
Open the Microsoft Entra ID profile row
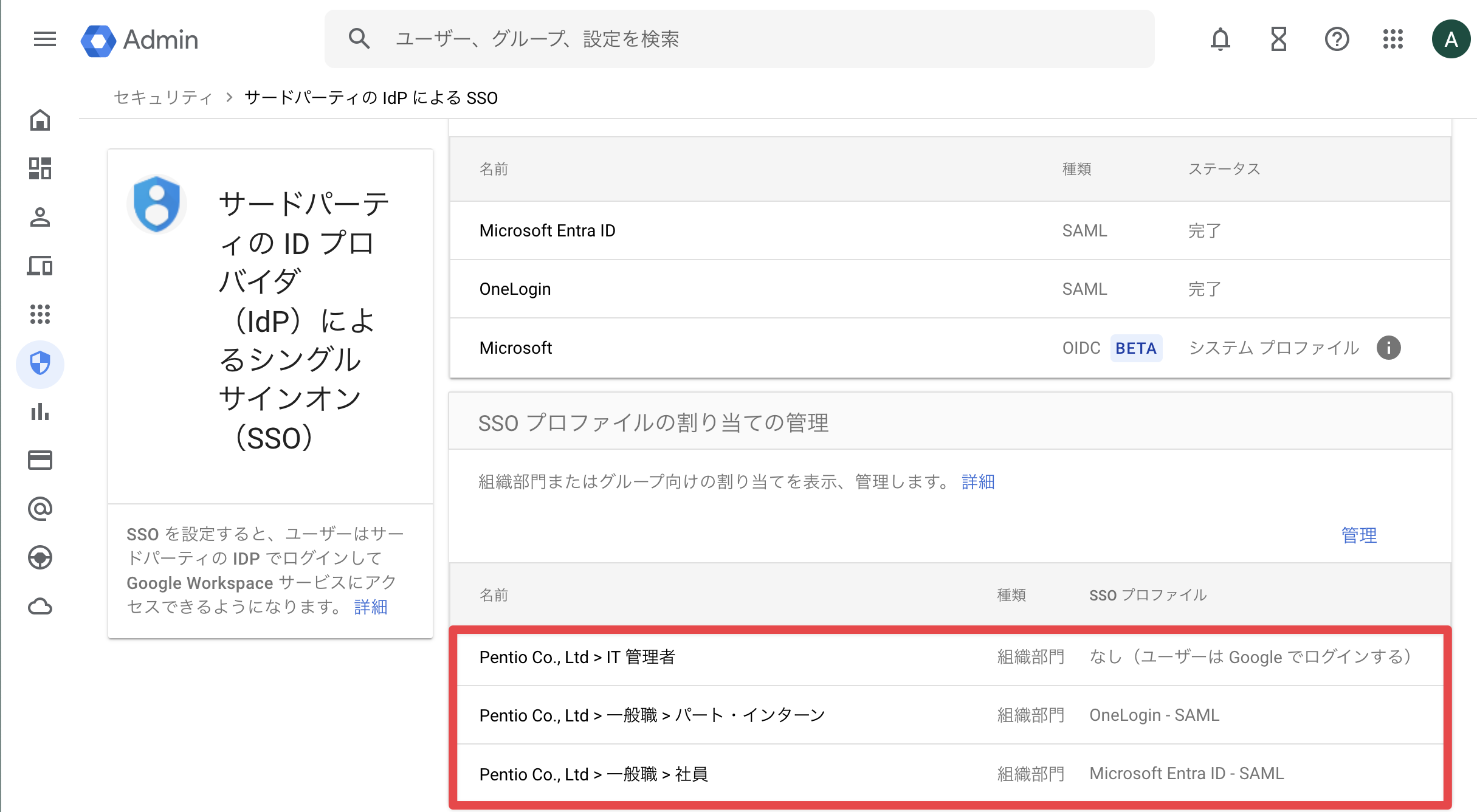[x=950, y=230]
